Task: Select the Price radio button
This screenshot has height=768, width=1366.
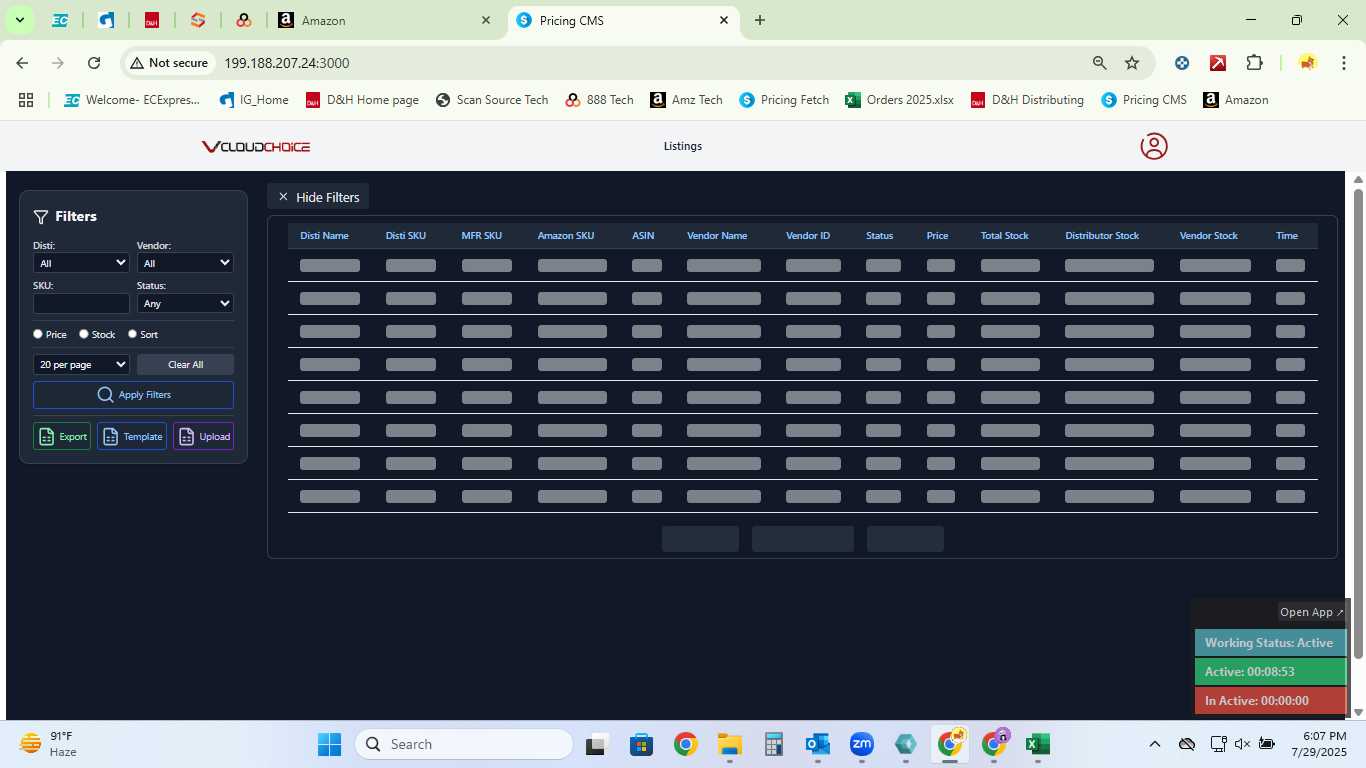Action: pyautogui.click(x=38, y=334)
